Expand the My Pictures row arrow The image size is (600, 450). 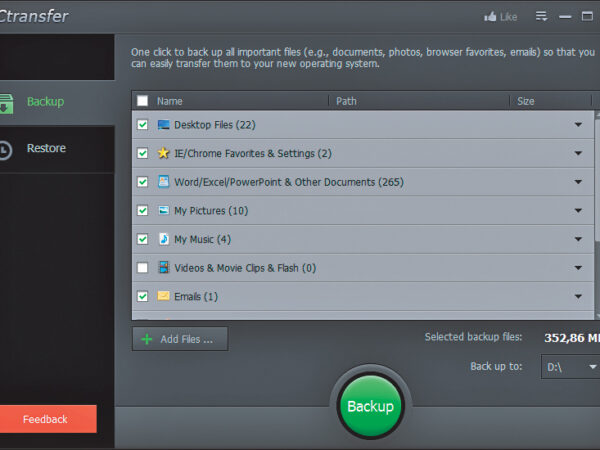click(x=578, y=211)
